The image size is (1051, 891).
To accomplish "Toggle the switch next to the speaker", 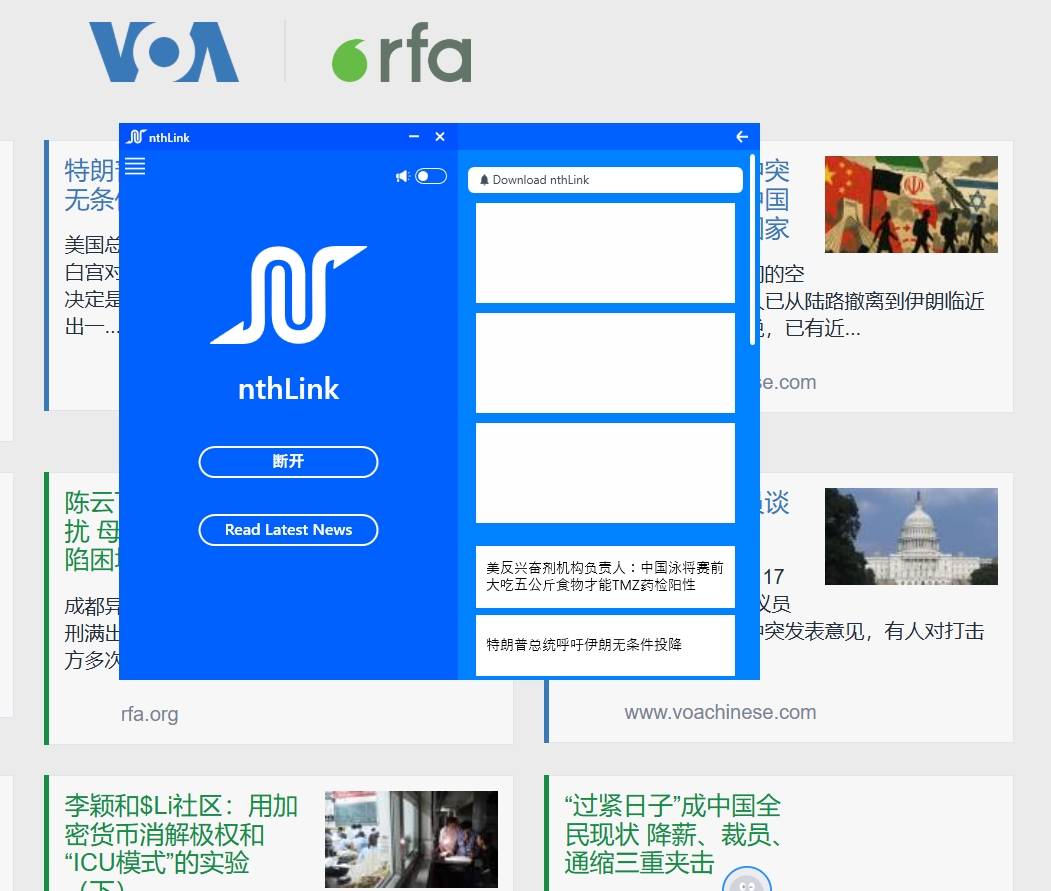I will point(431,177).
